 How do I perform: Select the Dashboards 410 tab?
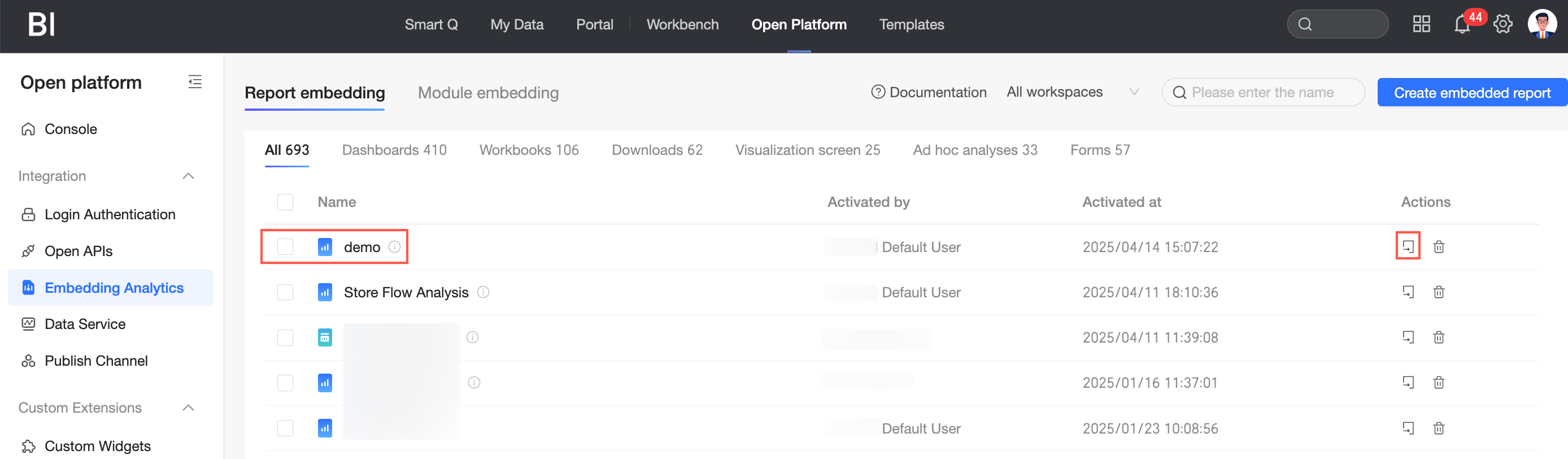click(394, 150)
